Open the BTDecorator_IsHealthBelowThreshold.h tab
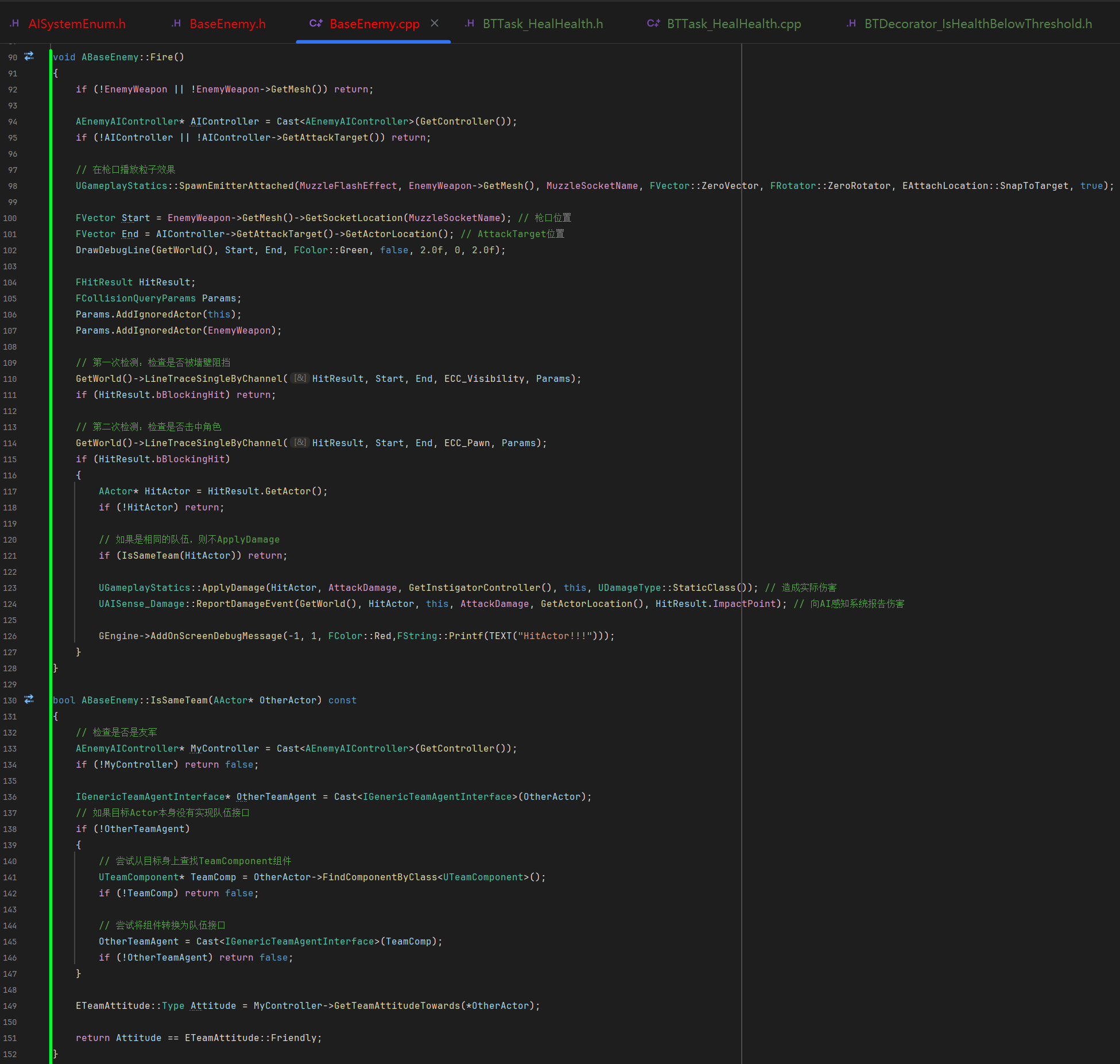 point(978,24)
